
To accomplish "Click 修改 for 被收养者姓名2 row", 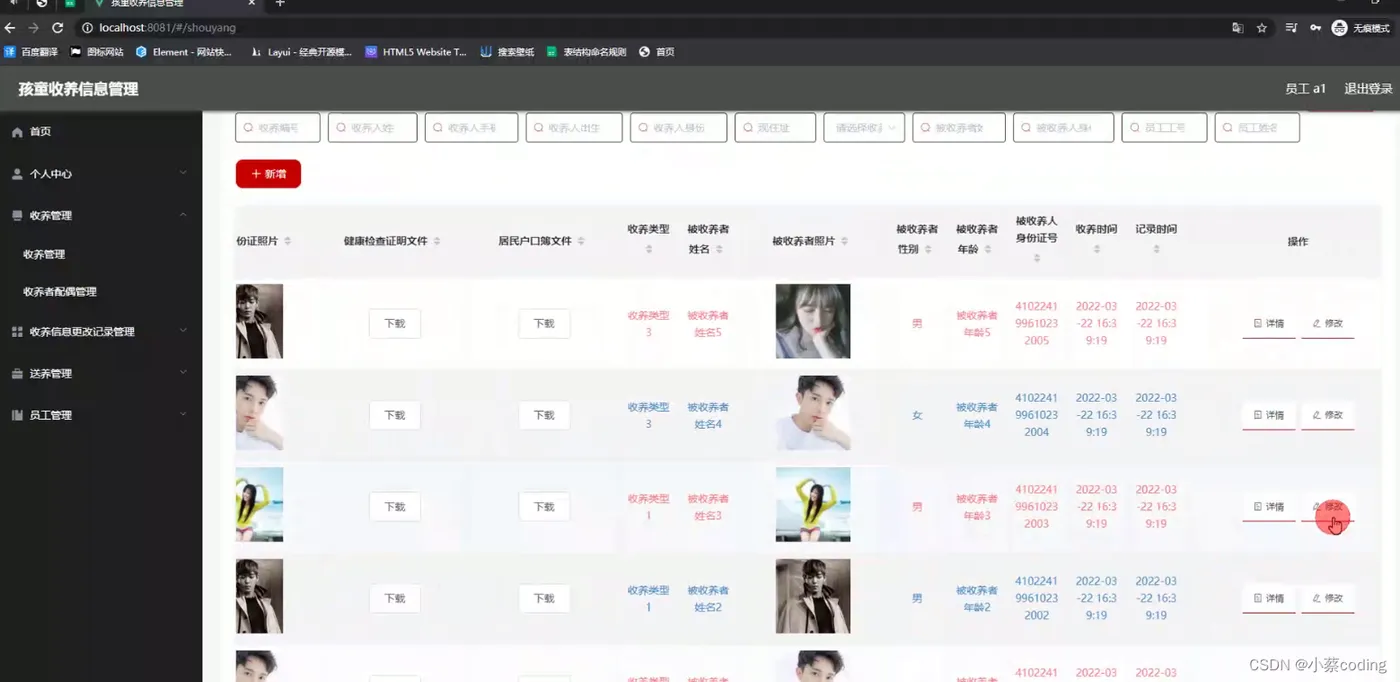I will pyautogui.click(x=1328, y=598).
